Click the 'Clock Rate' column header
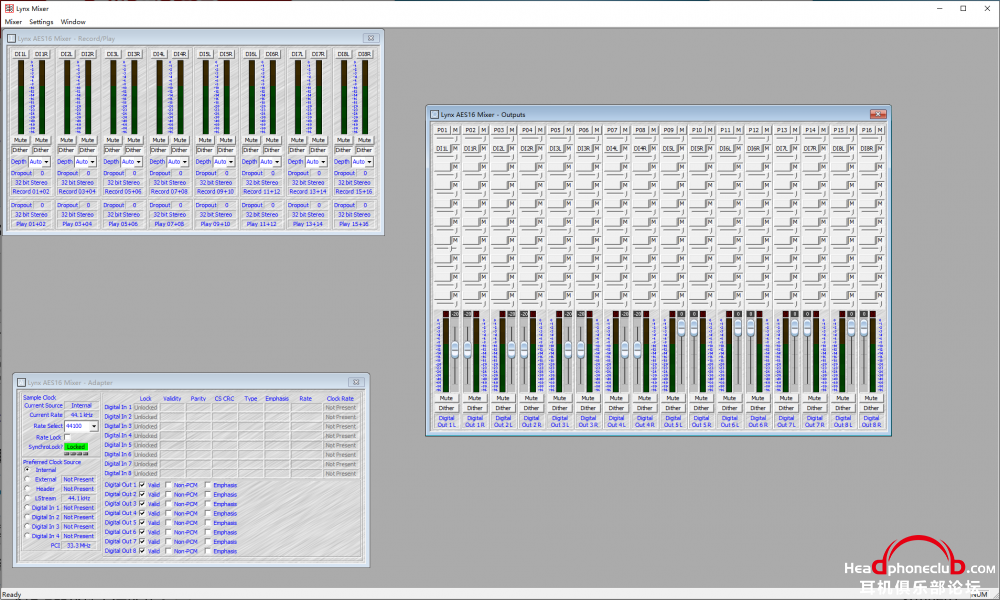This screenshot has width=1000, height=600. (340, 399)
